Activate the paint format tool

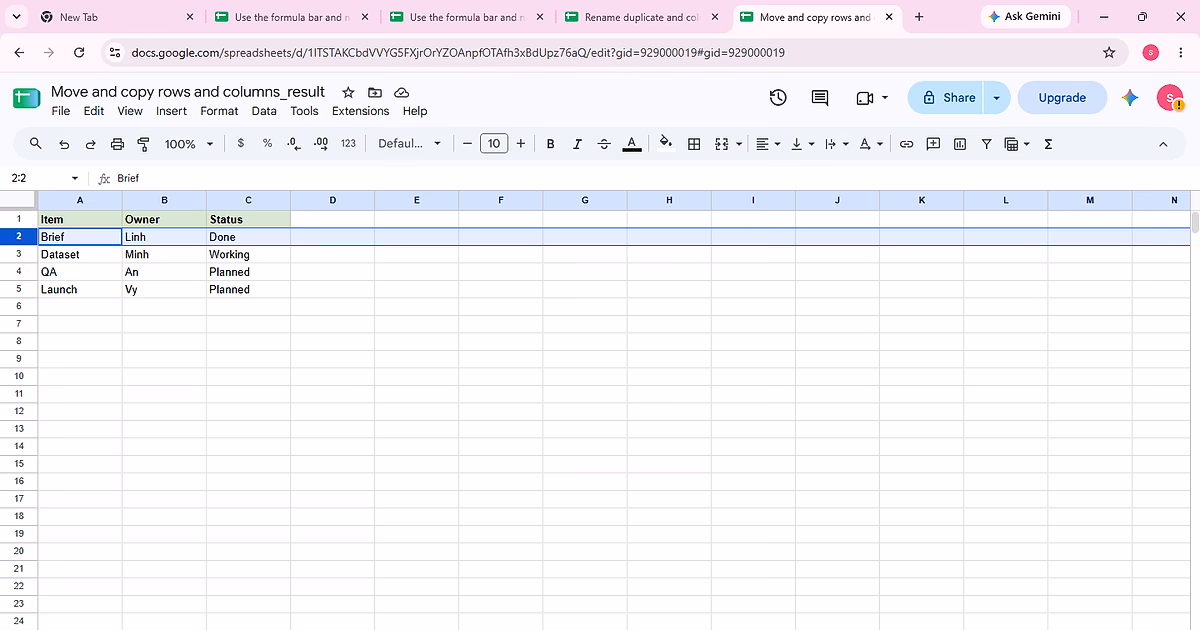pos(143,144)
